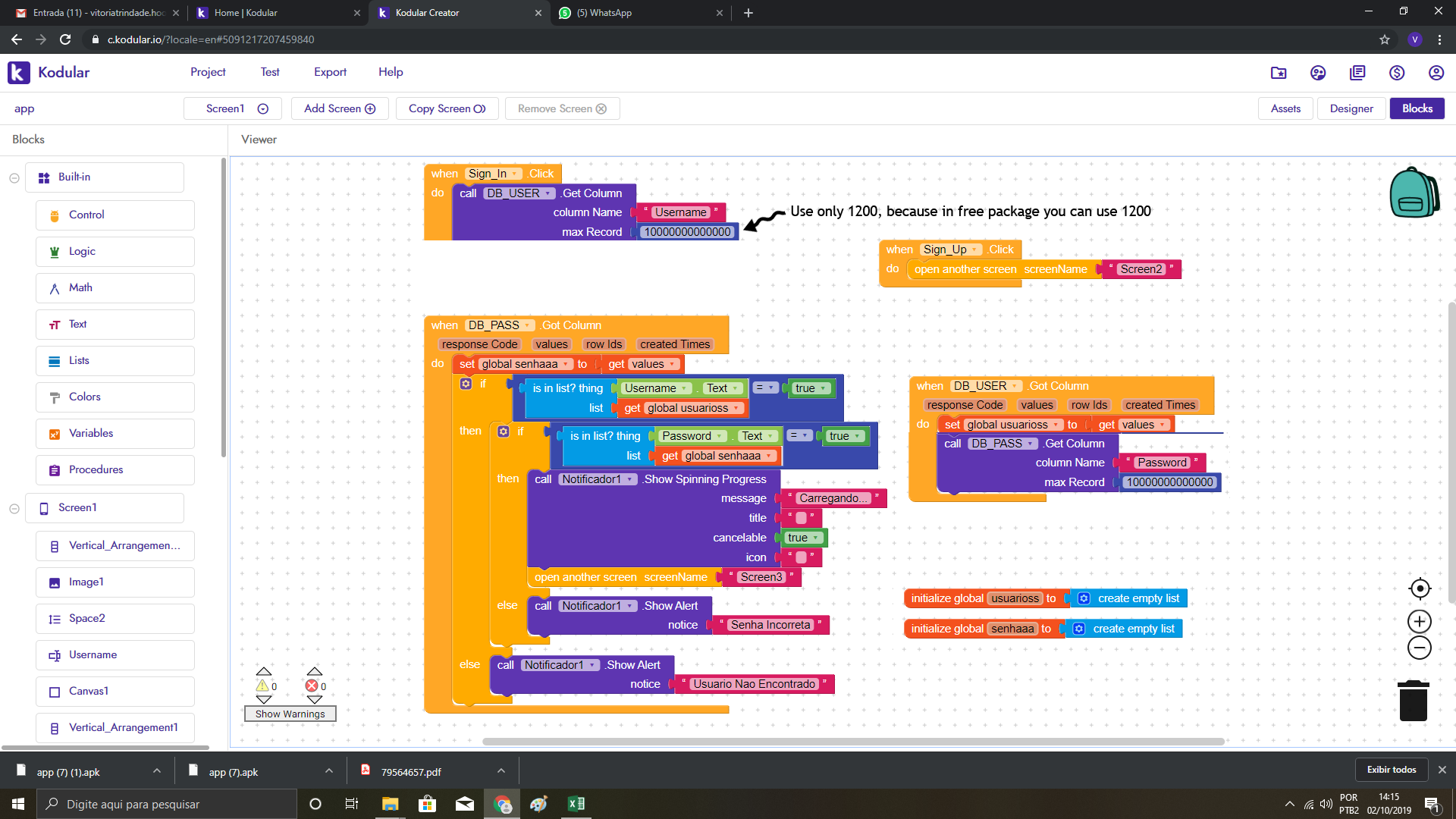
Task: Open the Test menu
Action: coord(270,72)
